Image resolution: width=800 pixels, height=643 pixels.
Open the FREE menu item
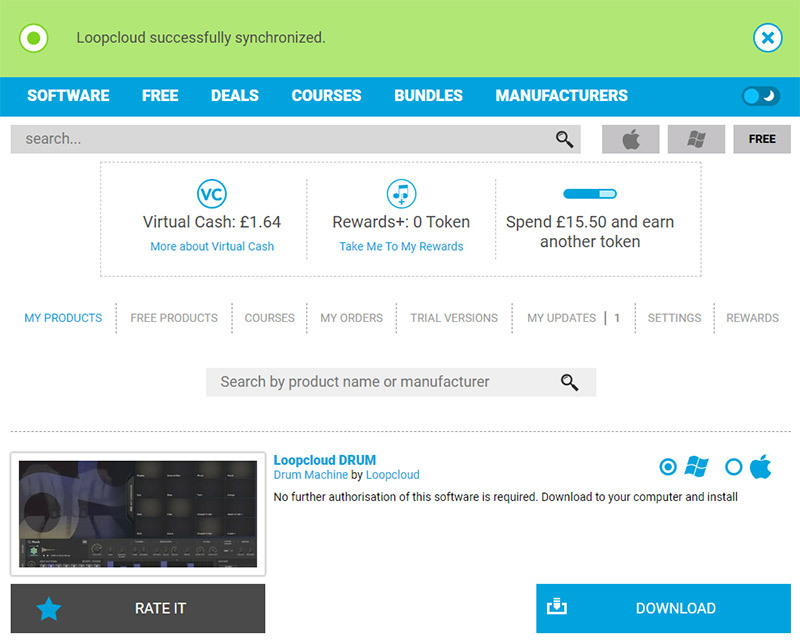click(160, 96)
